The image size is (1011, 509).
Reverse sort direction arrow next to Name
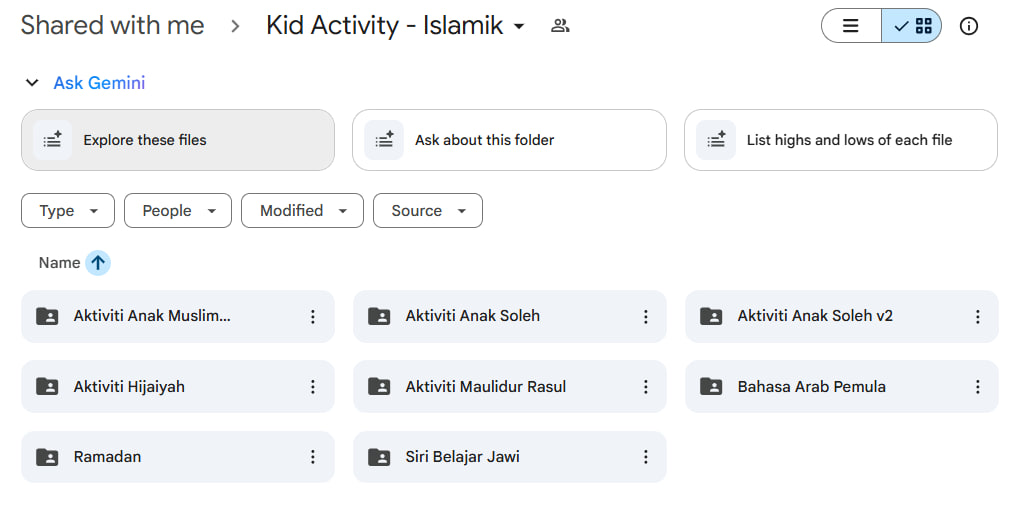(x=97, y=263)
